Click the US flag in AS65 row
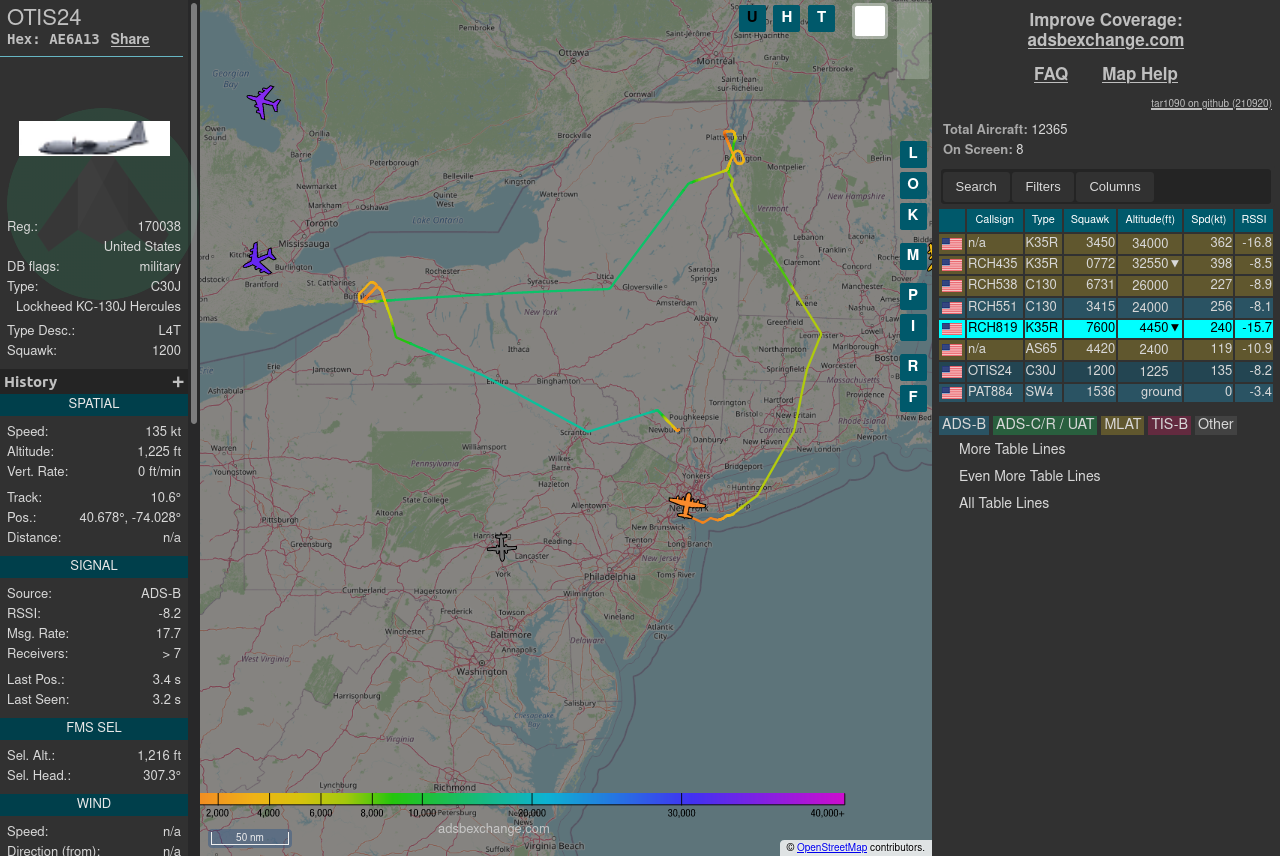 952,350
